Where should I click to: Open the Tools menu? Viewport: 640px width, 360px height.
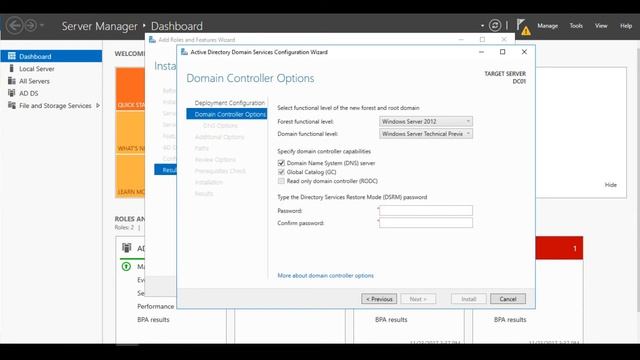click(x=576, y=26)
